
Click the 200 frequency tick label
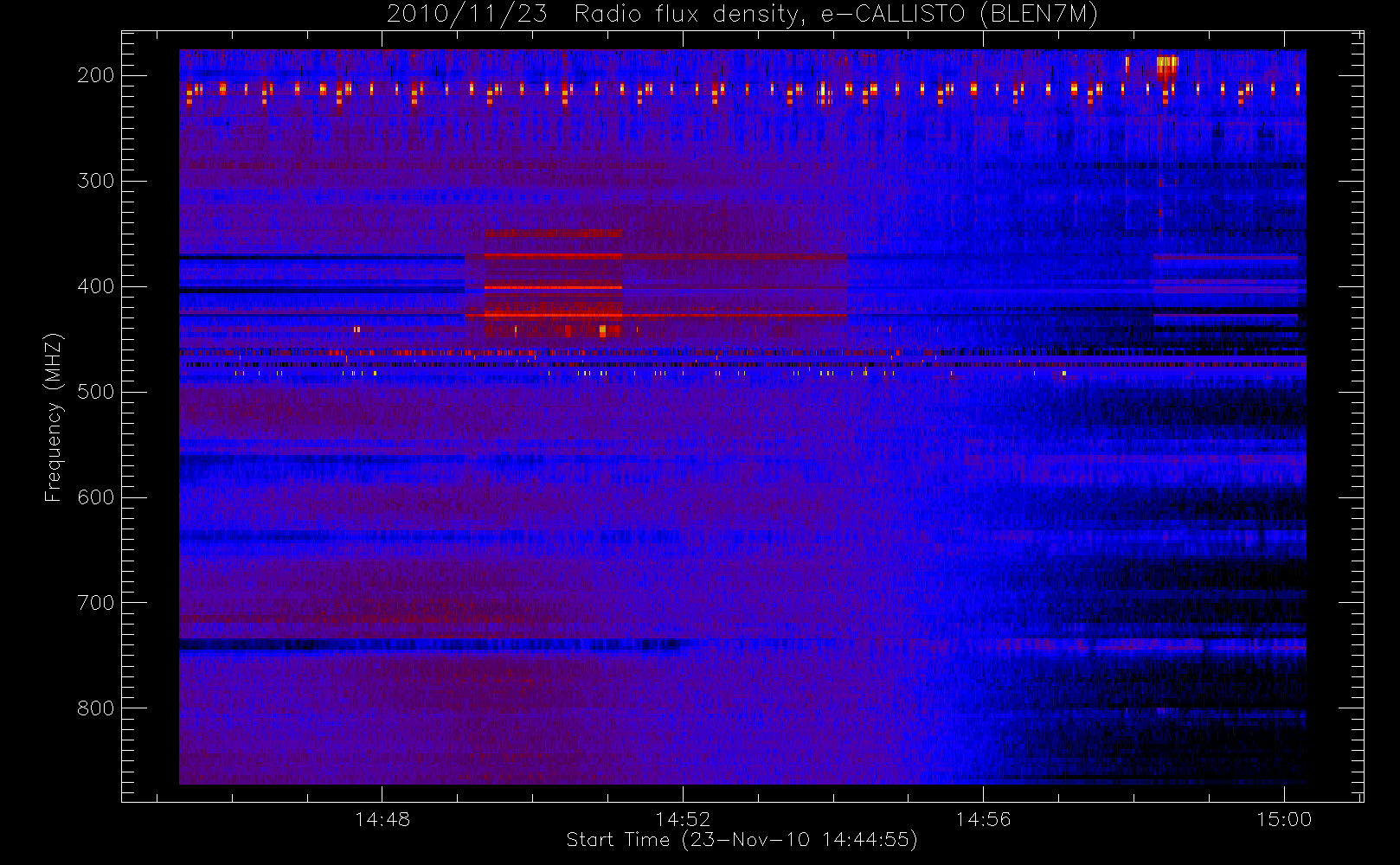click(x=95, y=75)
